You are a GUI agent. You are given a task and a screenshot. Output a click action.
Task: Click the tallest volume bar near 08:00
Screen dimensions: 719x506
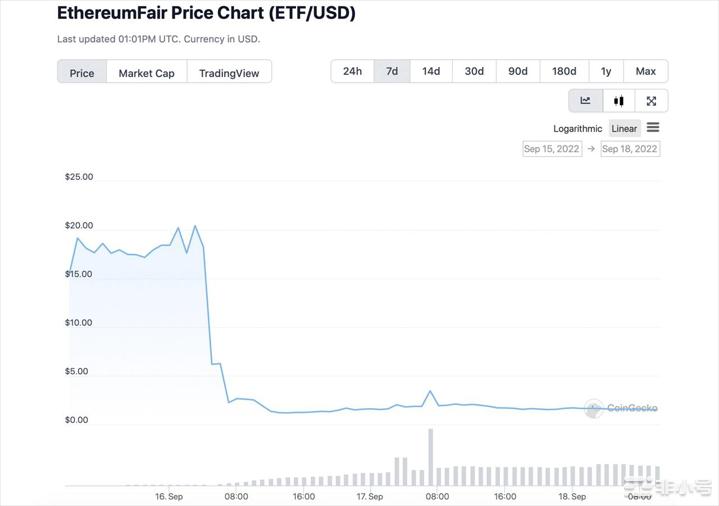tap(430, 458)
